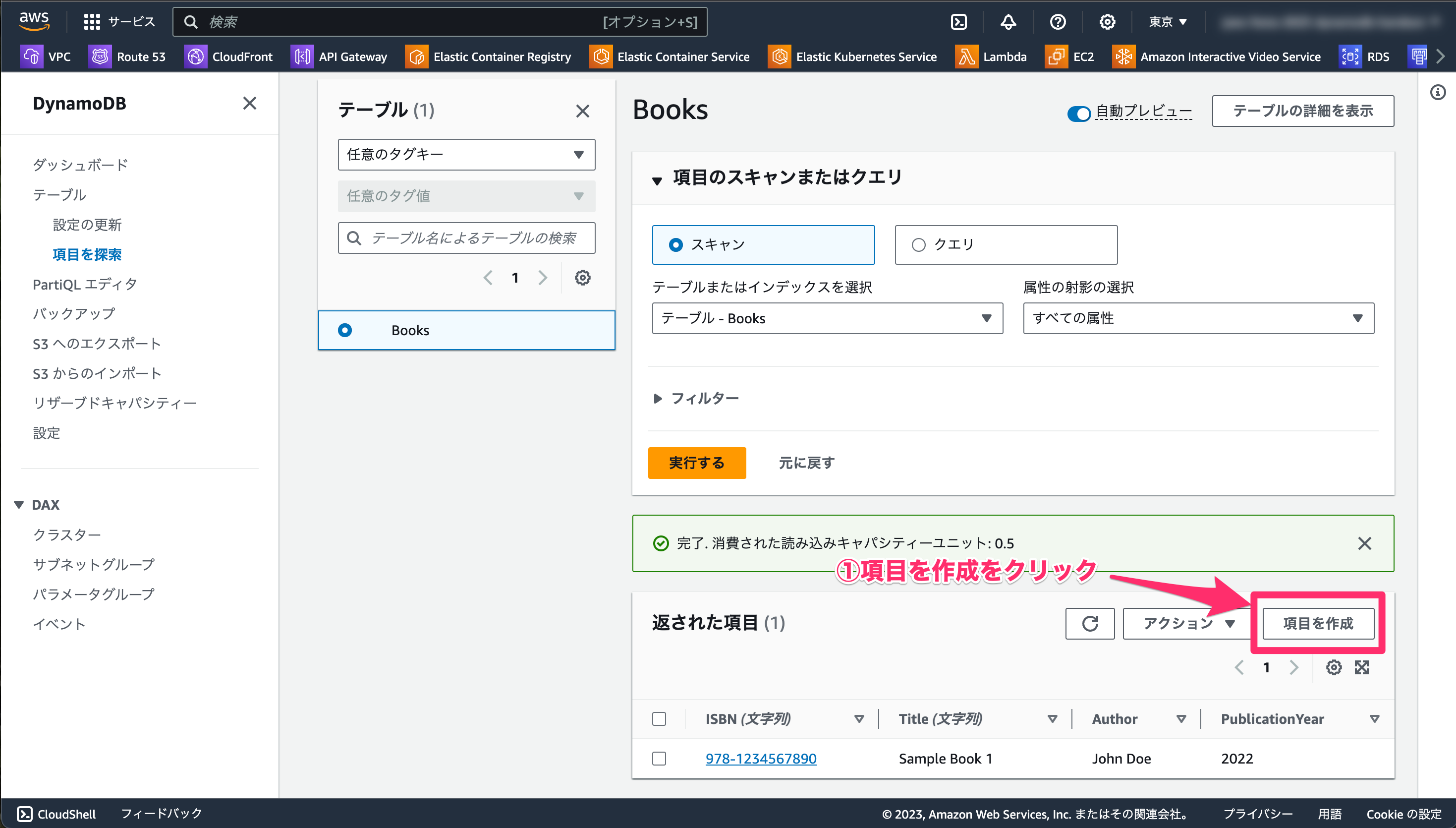
Task: Check the select-all checkbox in items header
Action: coord(659,719)
